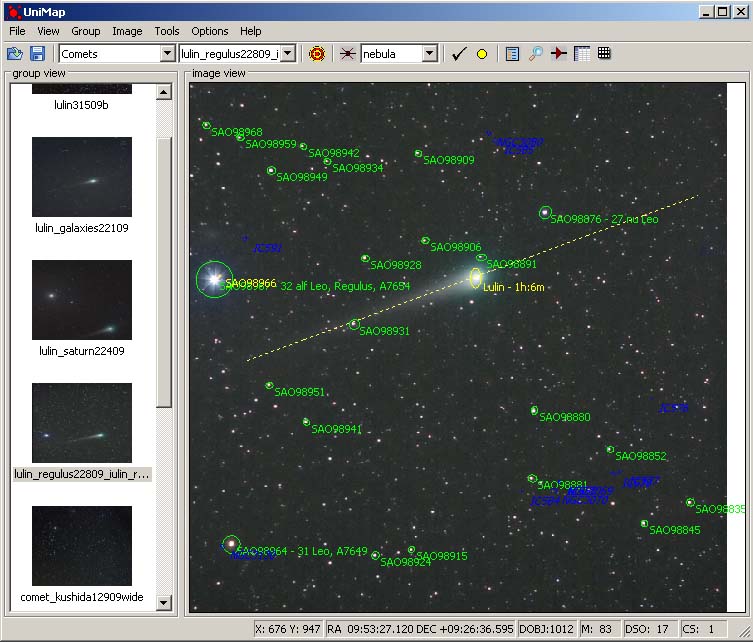This screenshot has height=642, width=753.
Task: Open the Help menu
Action: [x=251, y=31]
